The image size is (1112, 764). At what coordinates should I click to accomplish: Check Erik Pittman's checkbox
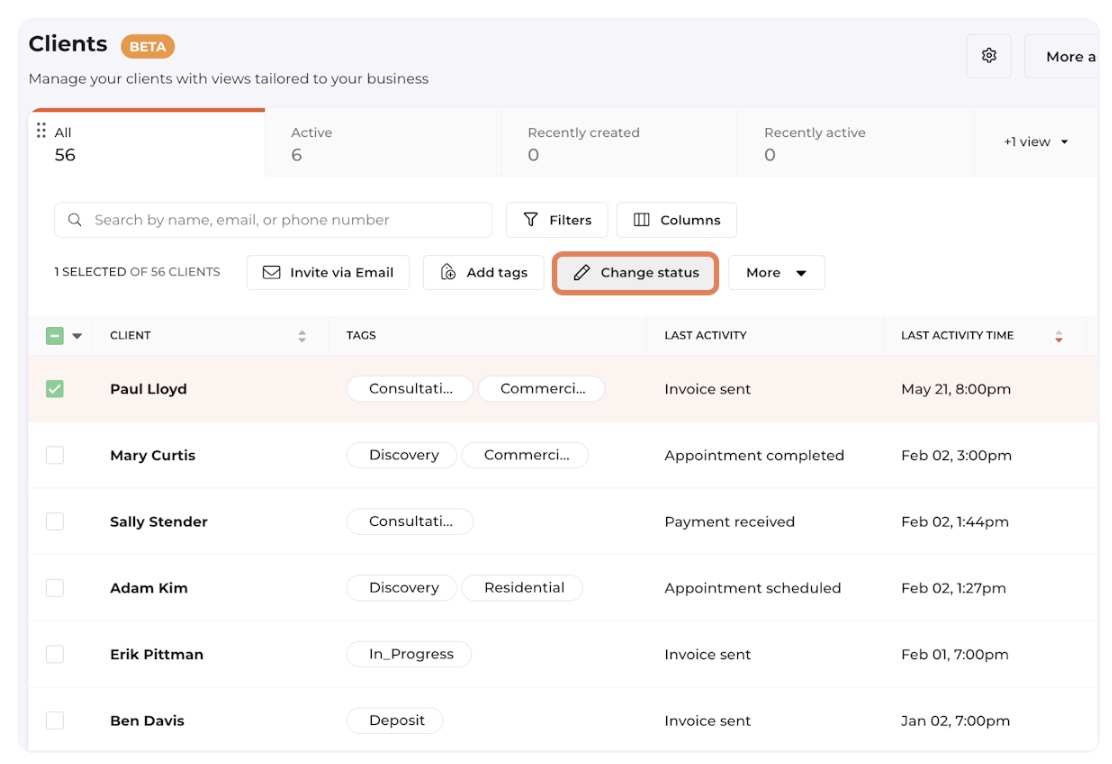[x=55, y=654]
